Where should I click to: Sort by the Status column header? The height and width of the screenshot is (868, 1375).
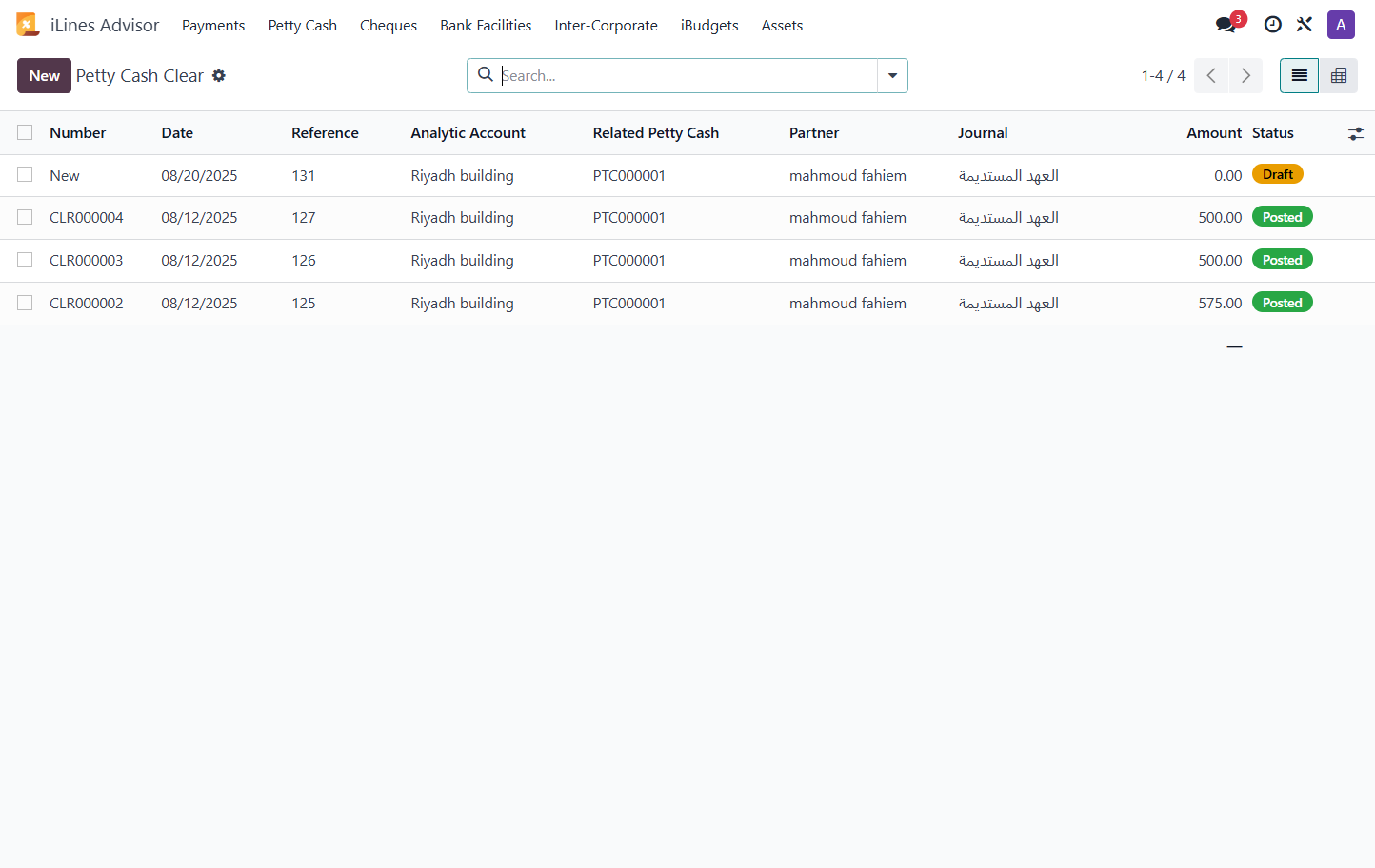point(1272,133)
